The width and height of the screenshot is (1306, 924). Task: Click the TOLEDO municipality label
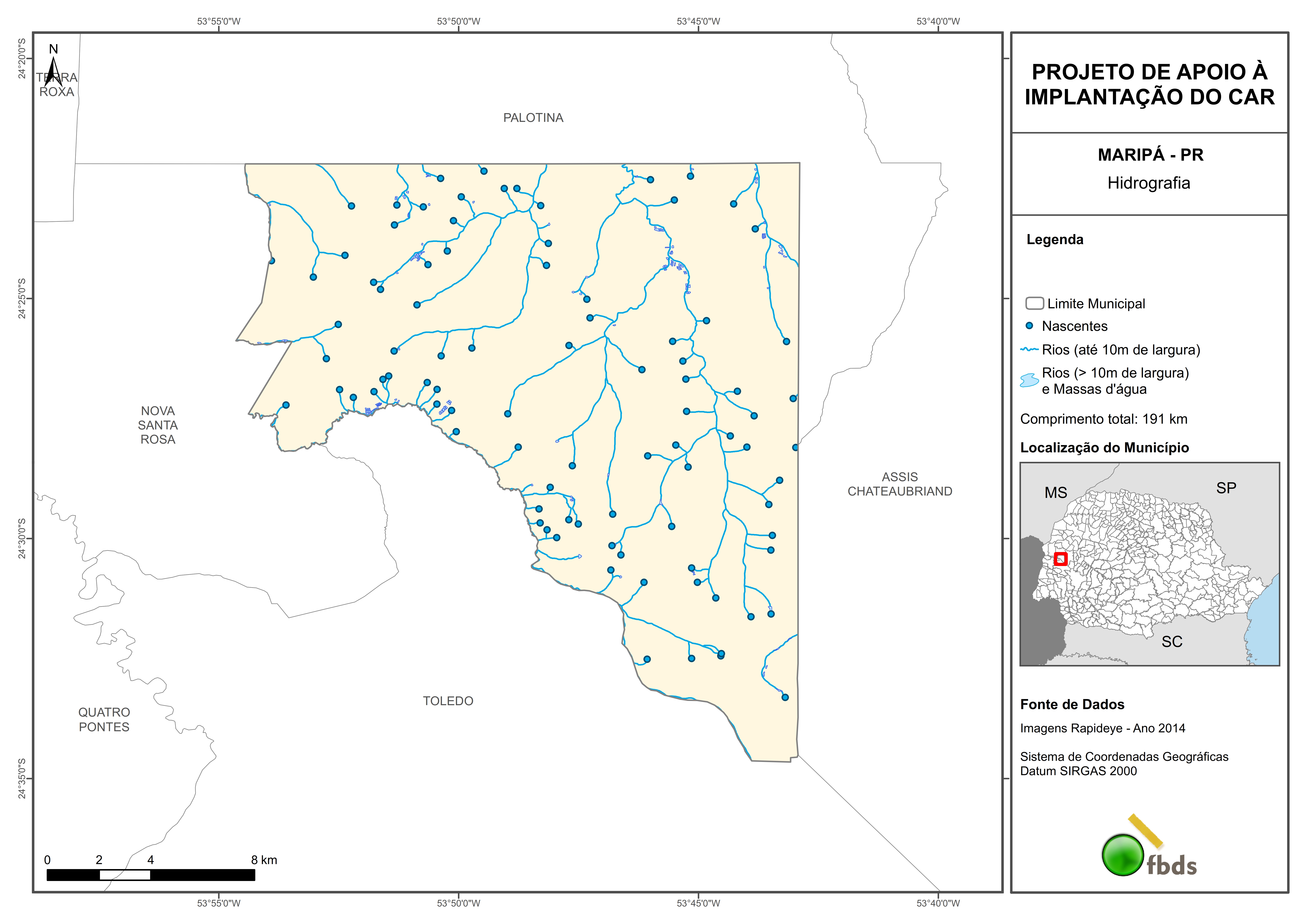448,701
